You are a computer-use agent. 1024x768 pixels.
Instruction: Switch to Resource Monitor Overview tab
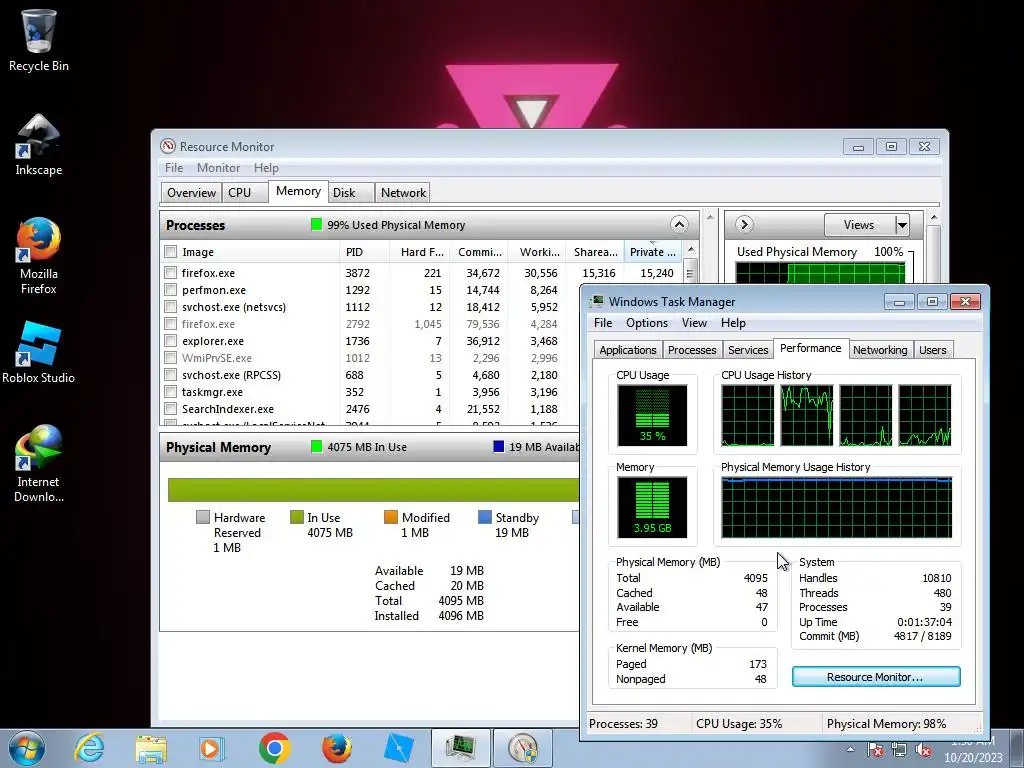click(x=191, y=193)
